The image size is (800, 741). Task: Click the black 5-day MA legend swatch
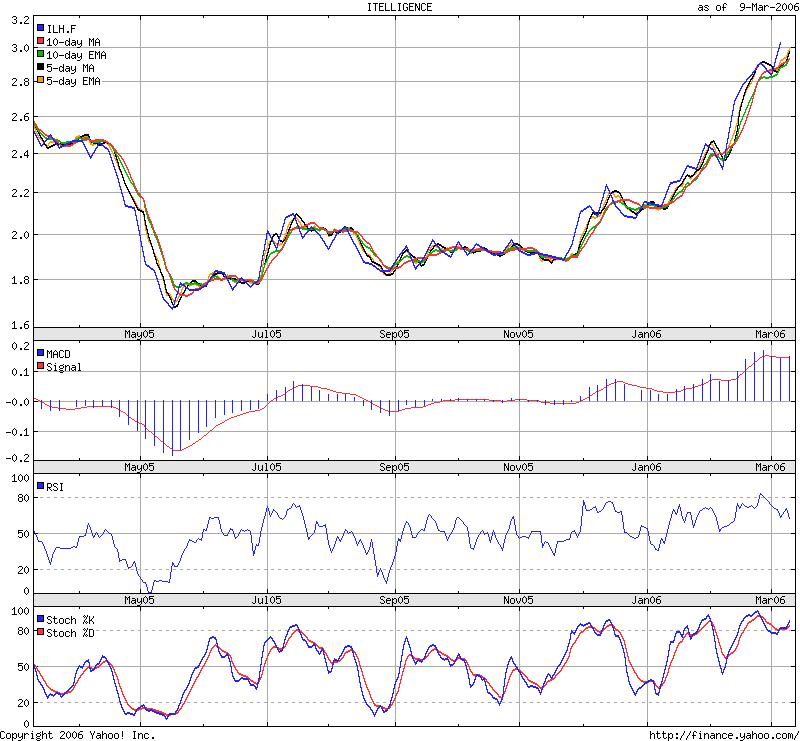39,67
